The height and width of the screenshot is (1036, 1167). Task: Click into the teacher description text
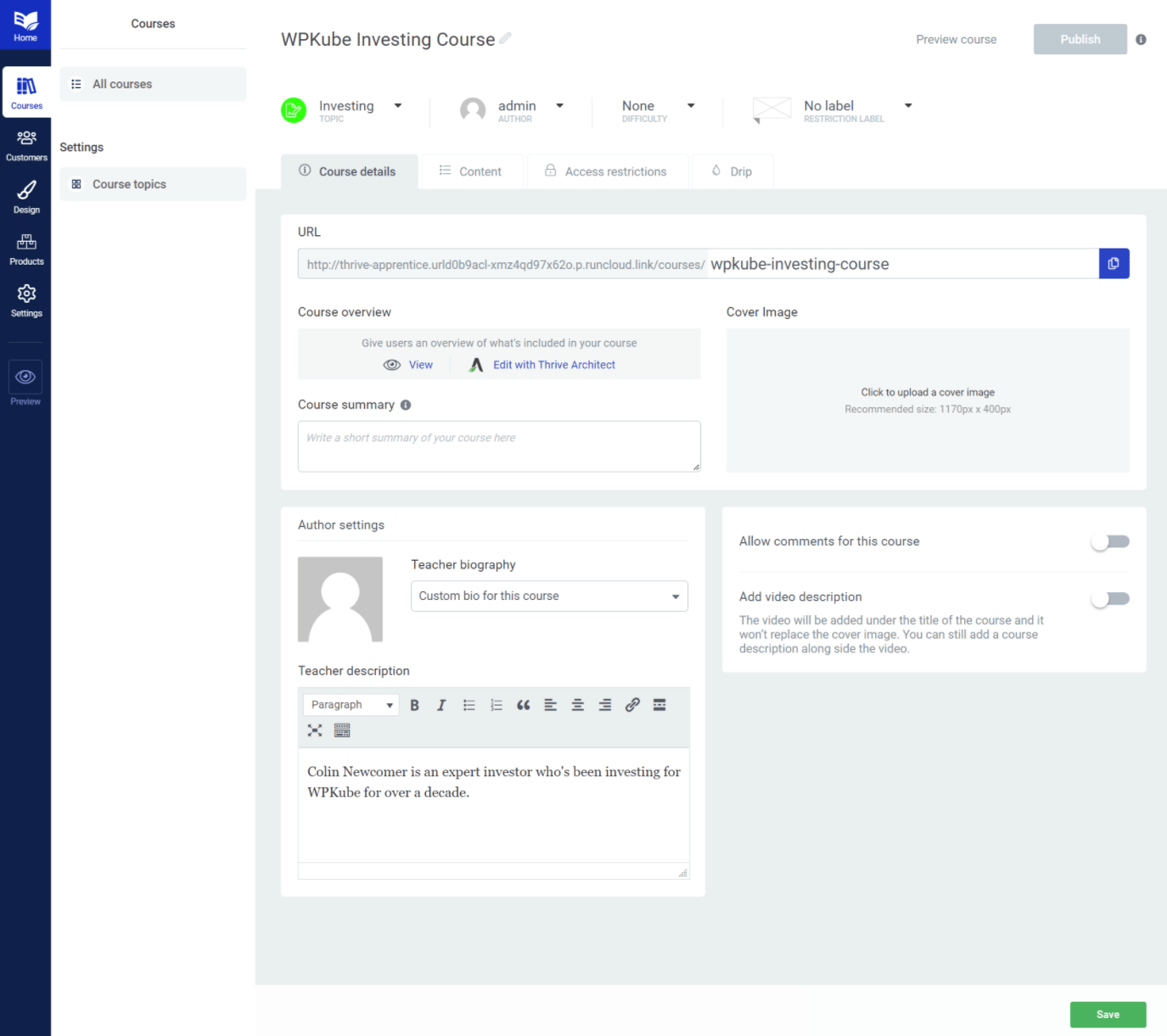pyautogui.click(x=494, y=804)
